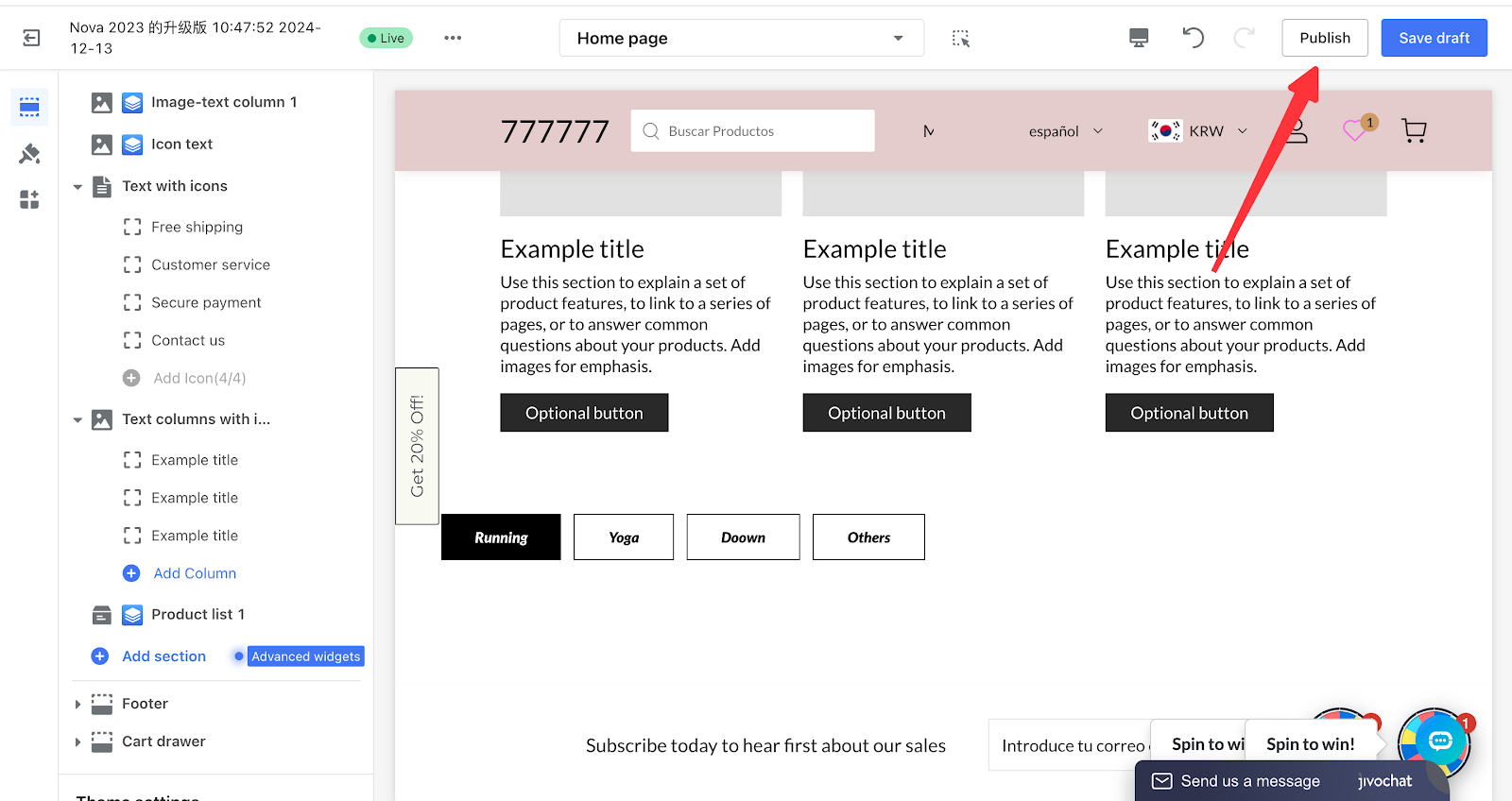Image resolution: width=1512 pixels, height=801 pixels.
Task: Open the three-dot more options menu
Action: point(453,38)
